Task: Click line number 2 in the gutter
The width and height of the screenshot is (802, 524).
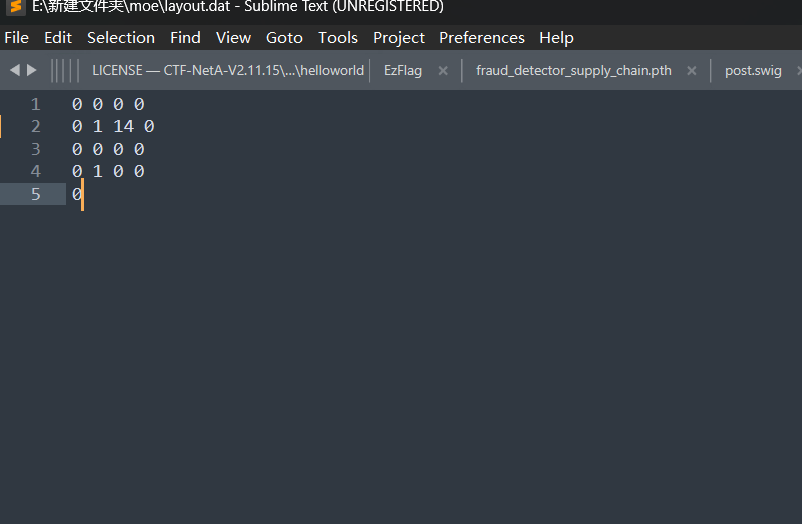Action: (36, 127)
